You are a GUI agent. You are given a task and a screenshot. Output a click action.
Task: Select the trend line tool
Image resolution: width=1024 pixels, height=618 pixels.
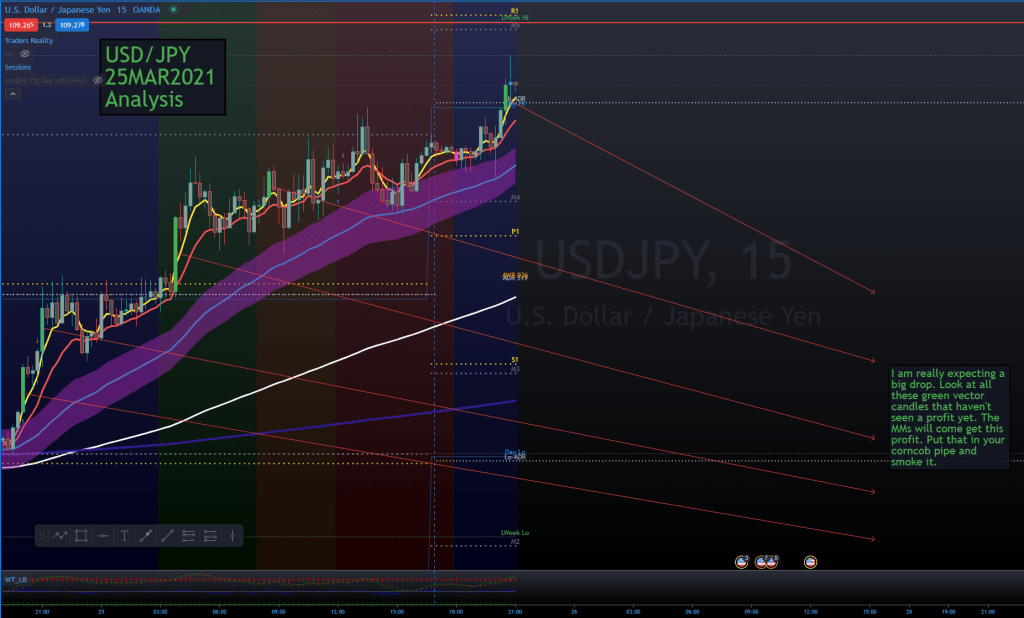(x=167, y=536)
